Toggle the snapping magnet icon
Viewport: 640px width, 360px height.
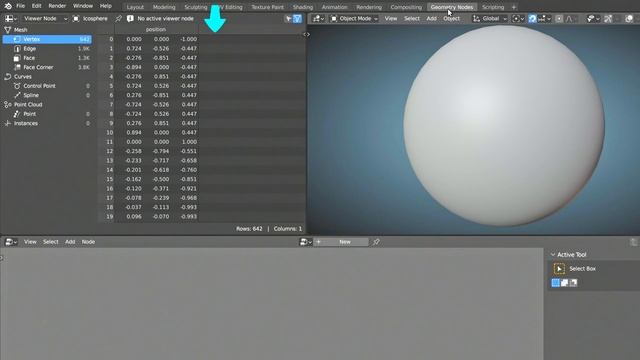click(532, 18)
